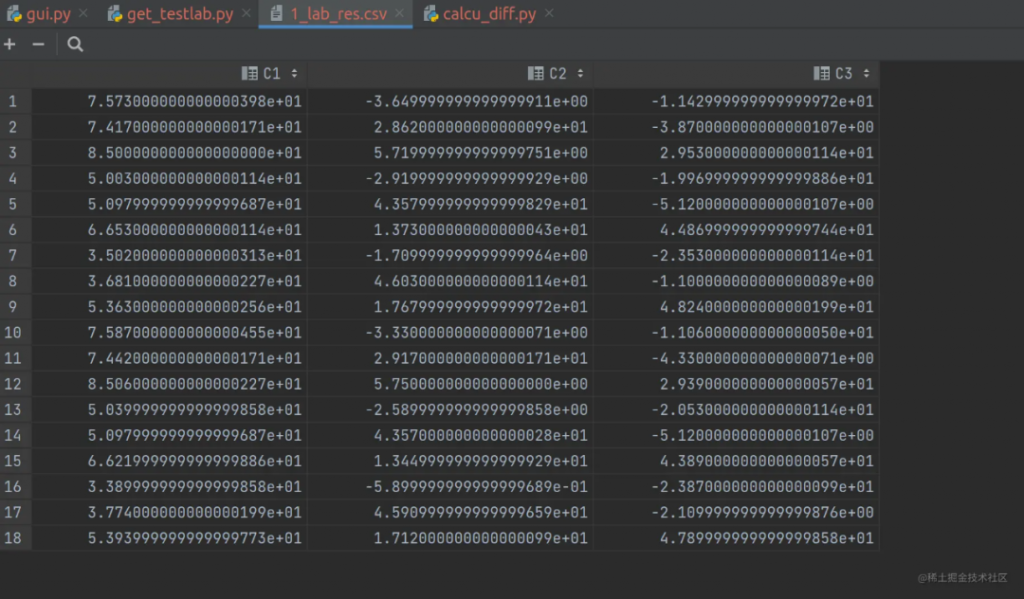Toggle sort arrows on column C2

581,73
